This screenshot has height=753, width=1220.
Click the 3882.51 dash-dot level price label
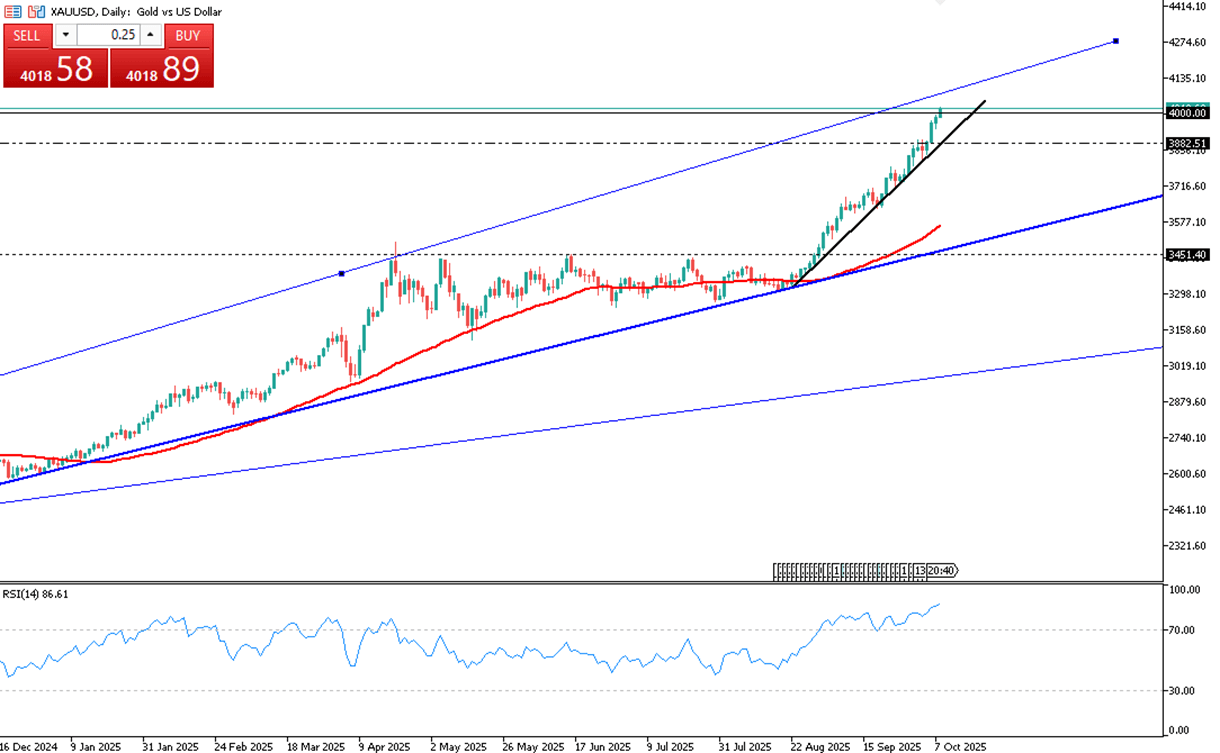pos(1187,143)
